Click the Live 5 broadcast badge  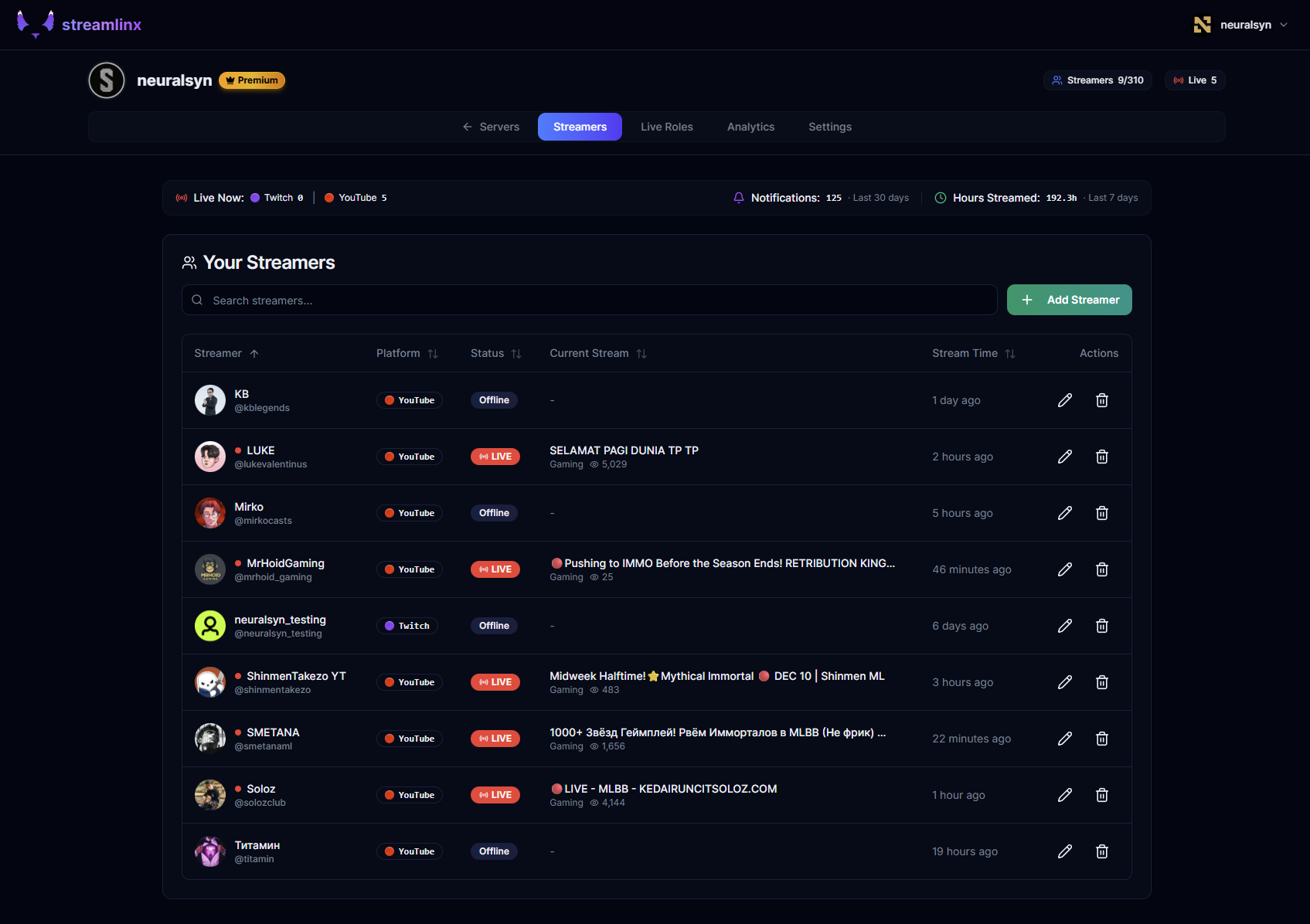pyautogui.click(x=1194, y=80)
